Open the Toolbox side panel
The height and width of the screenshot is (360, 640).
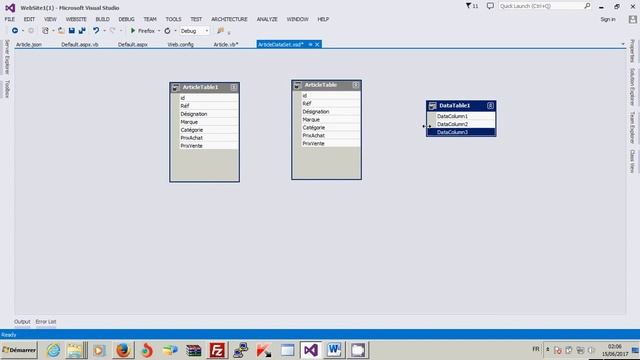point(7,89)
